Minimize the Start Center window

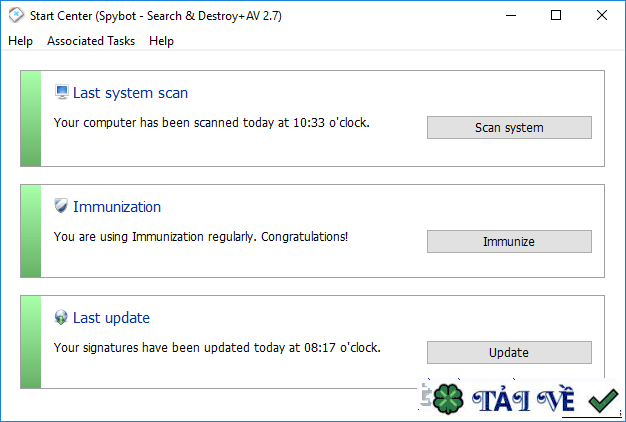(509, 16)
